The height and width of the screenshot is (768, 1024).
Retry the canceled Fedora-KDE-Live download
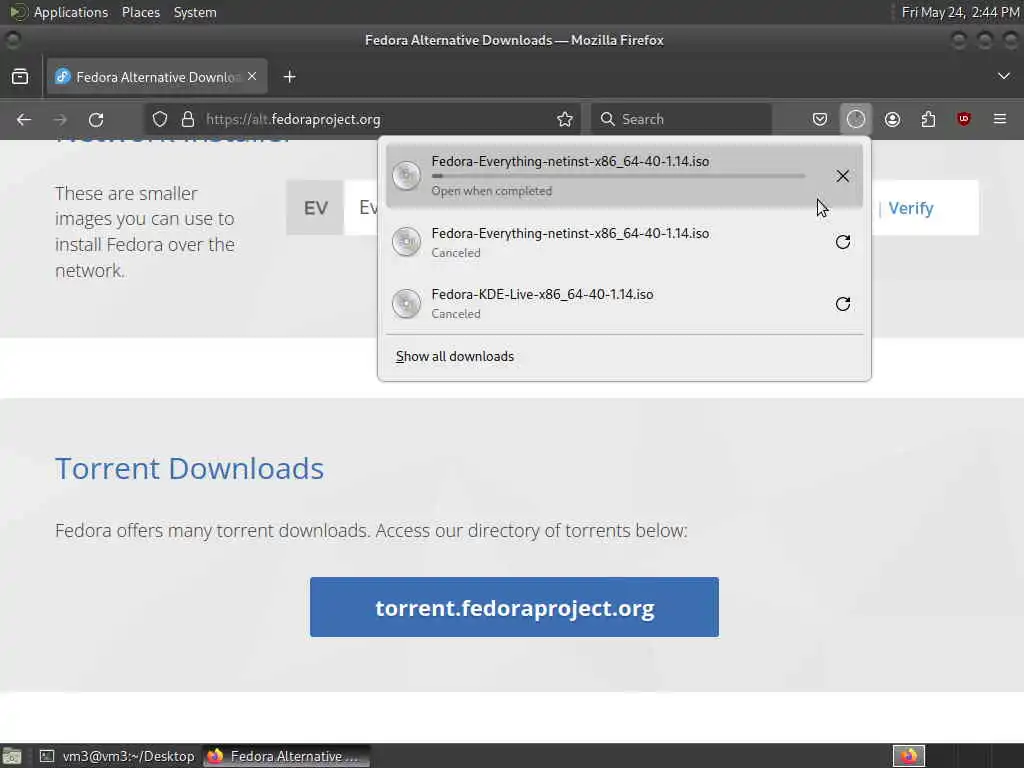(842, 304)
